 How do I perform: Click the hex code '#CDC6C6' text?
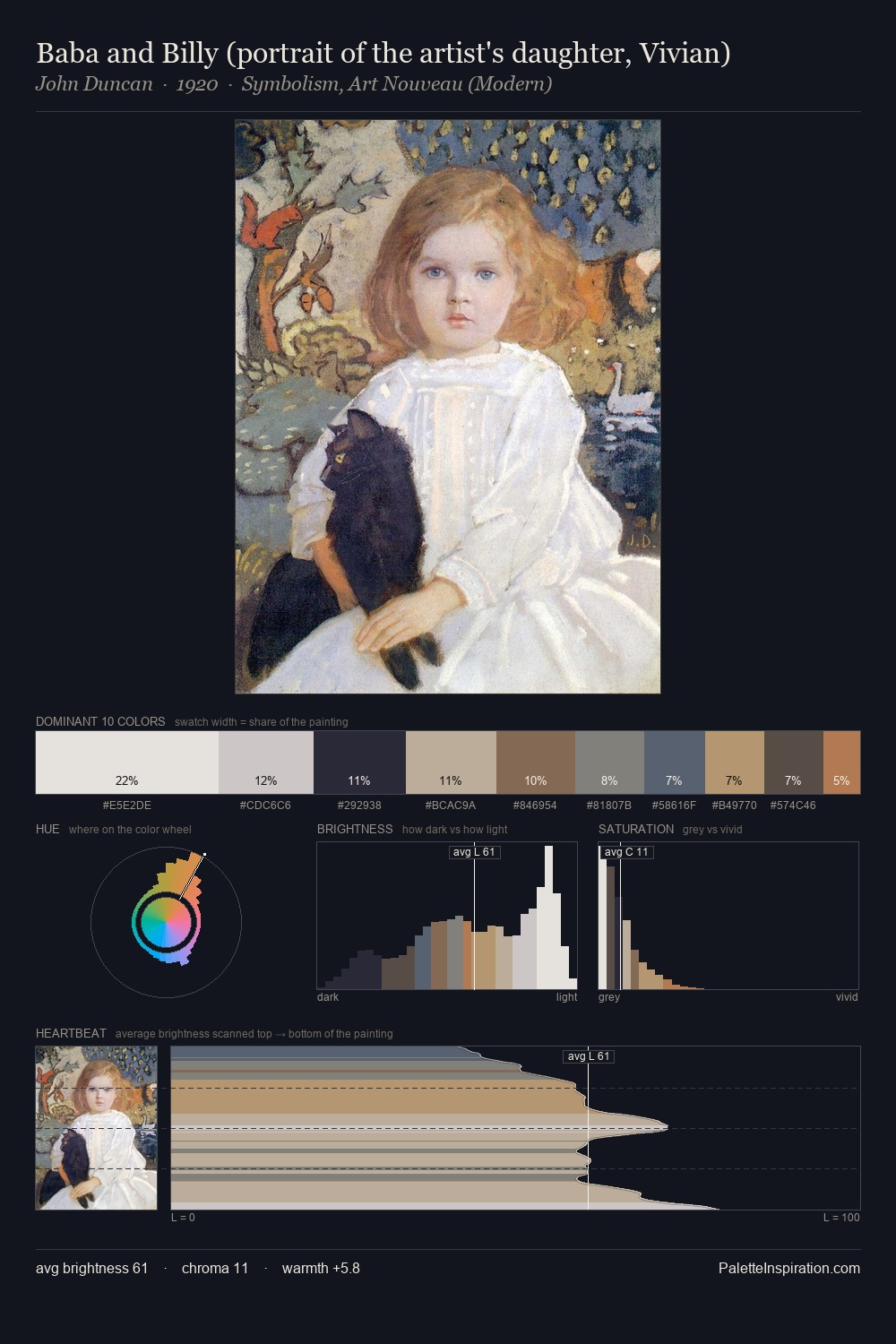point(265,806)
